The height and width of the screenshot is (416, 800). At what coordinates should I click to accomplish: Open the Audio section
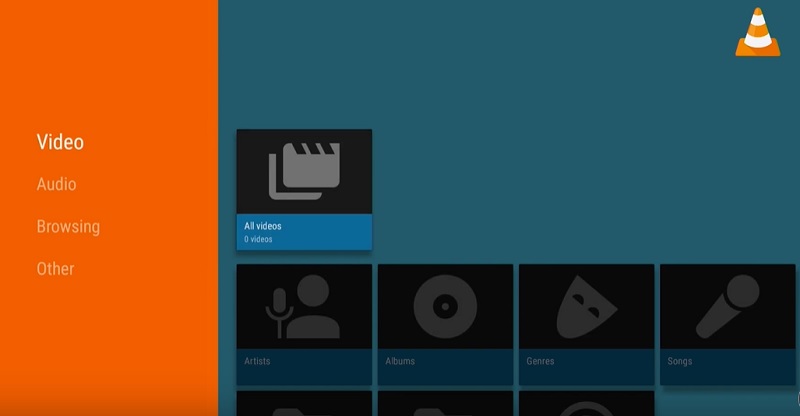[x=57, y=184]
